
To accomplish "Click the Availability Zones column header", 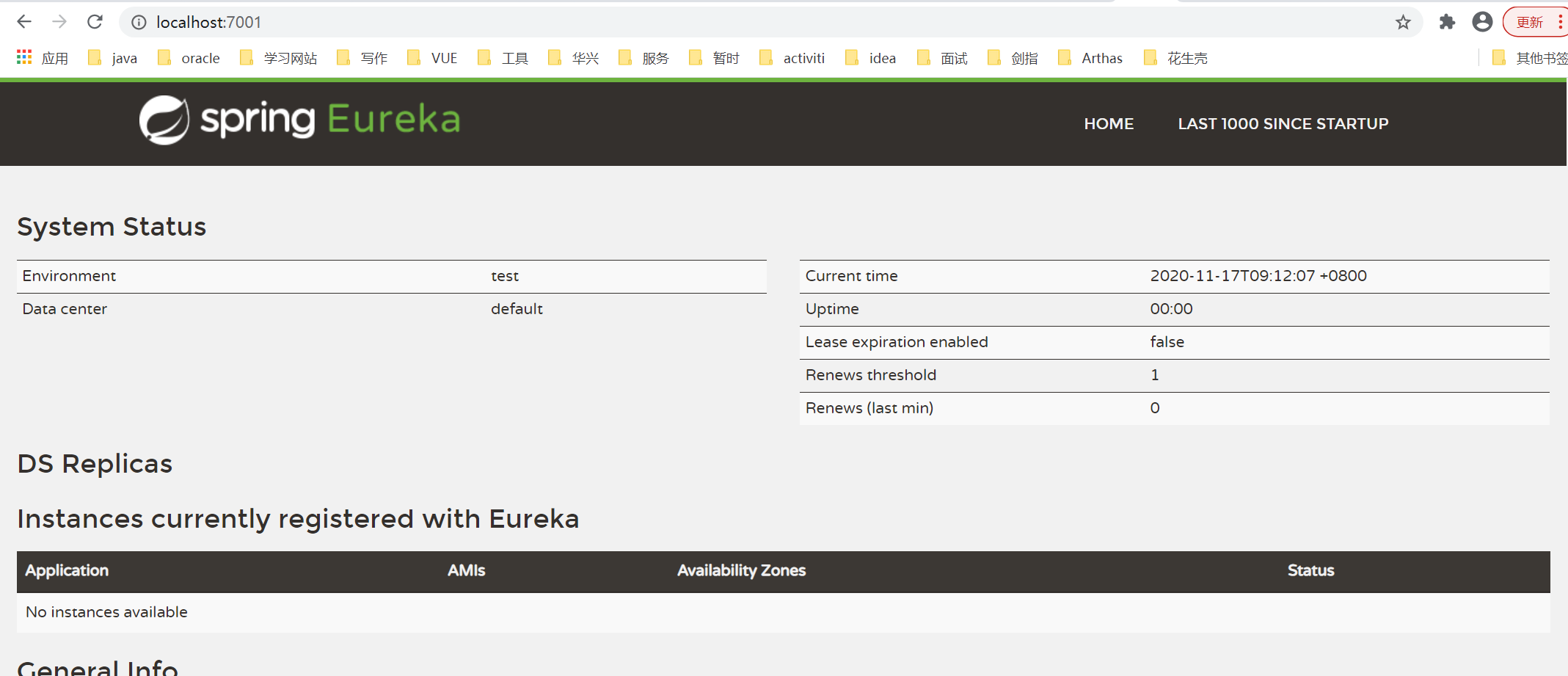I will click(x=741, y=570).
